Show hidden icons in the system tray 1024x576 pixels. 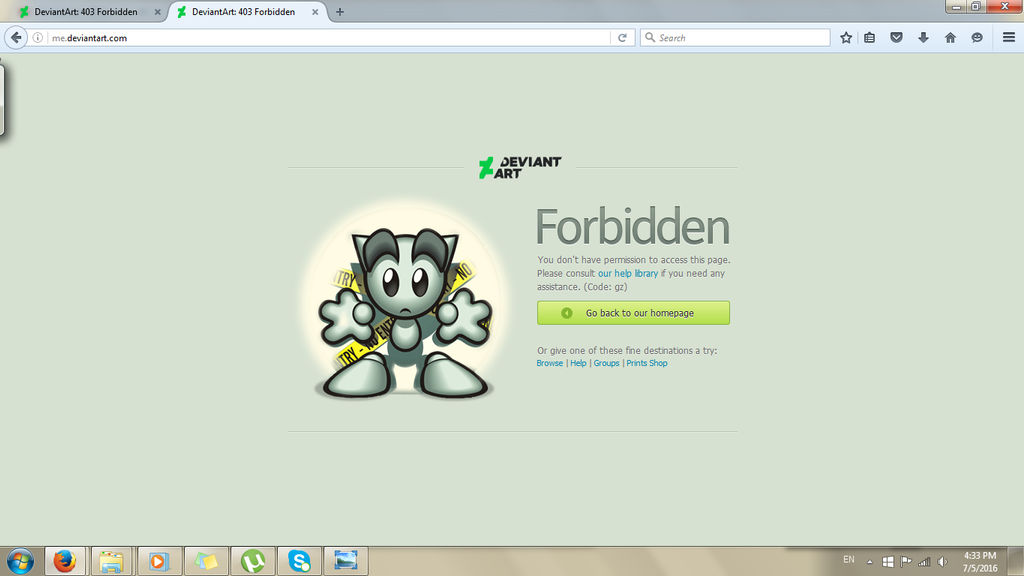[868, 560]
